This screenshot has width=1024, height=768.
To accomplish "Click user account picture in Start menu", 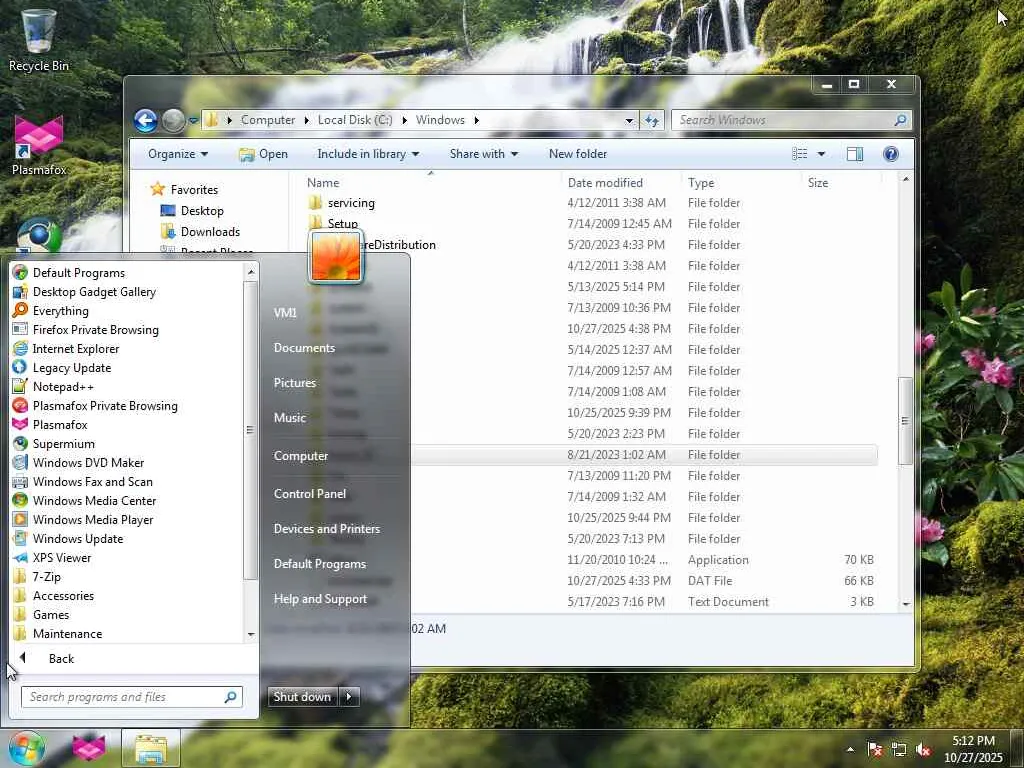I will [336, 257].
